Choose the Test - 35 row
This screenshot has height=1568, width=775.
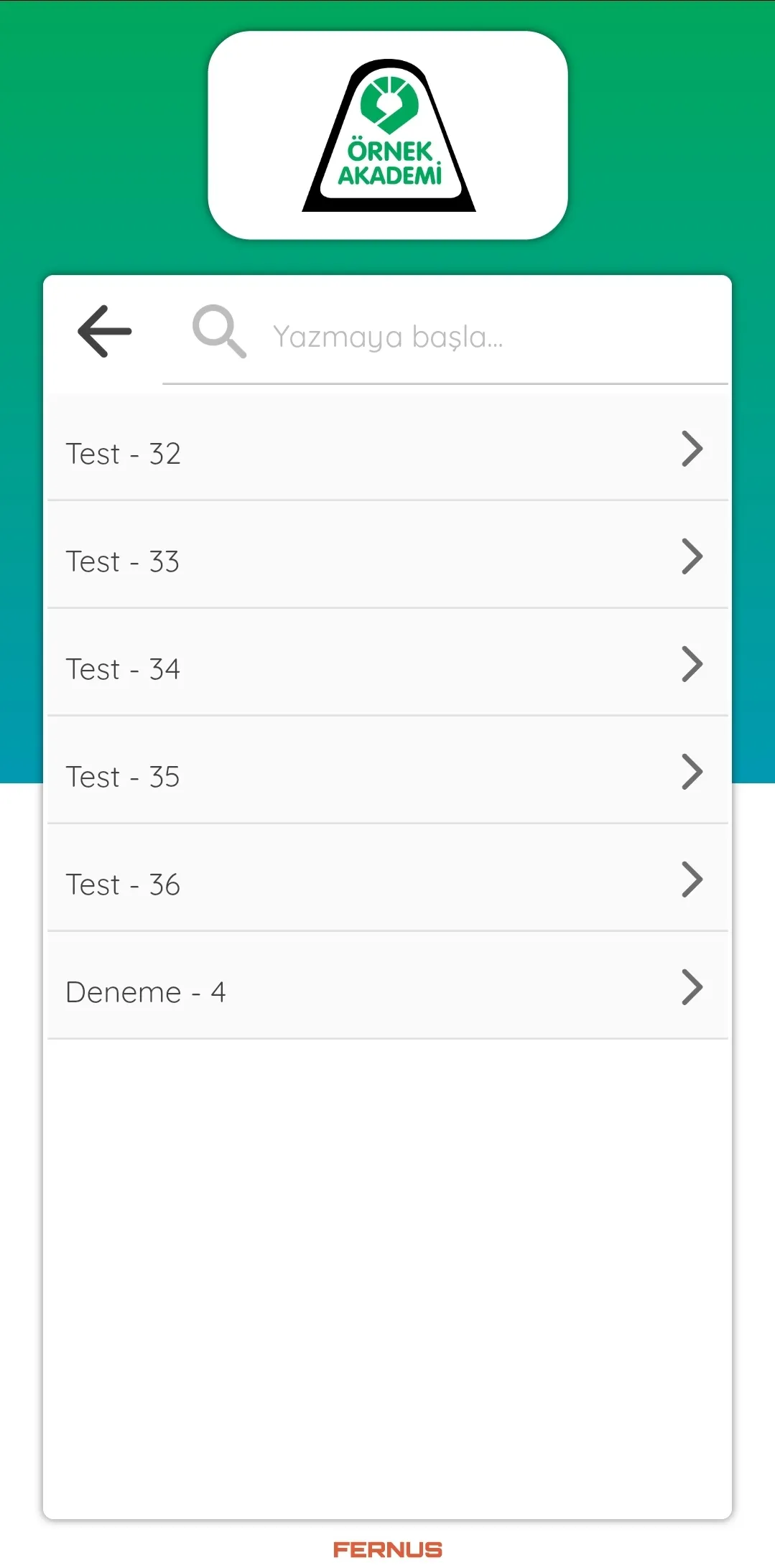[x=388, y=771]
